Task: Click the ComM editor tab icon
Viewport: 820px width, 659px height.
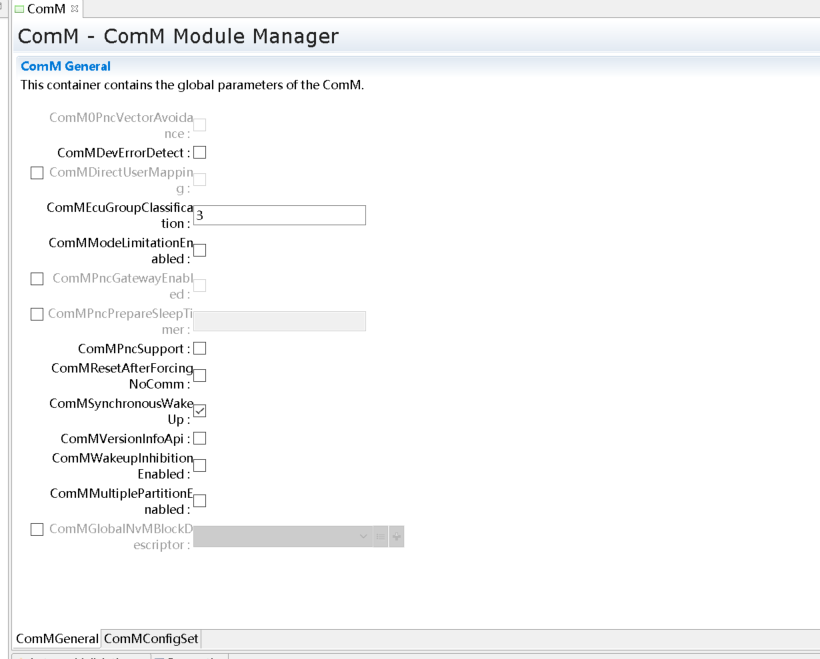Action: point(19,9)
